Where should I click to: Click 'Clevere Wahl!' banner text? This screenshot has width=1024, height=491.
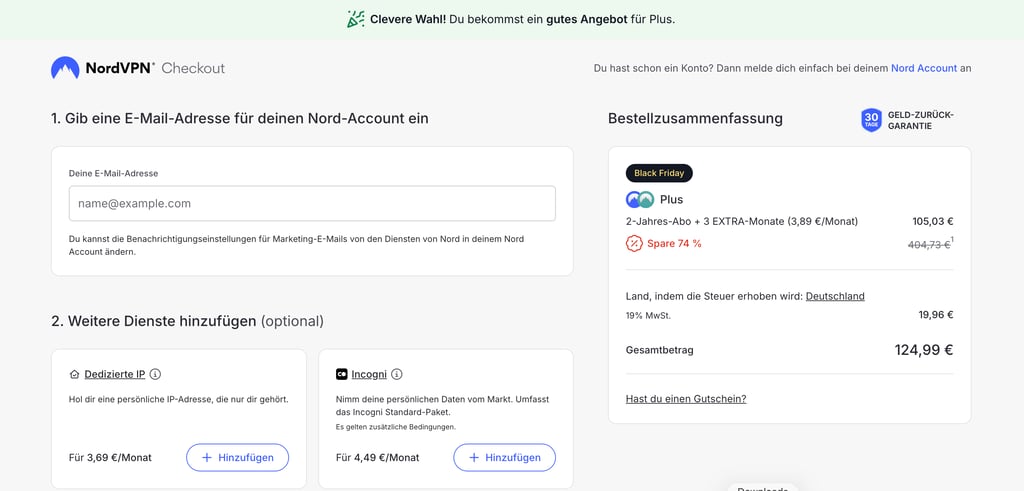pyautogui.click(x=408, y=20)
